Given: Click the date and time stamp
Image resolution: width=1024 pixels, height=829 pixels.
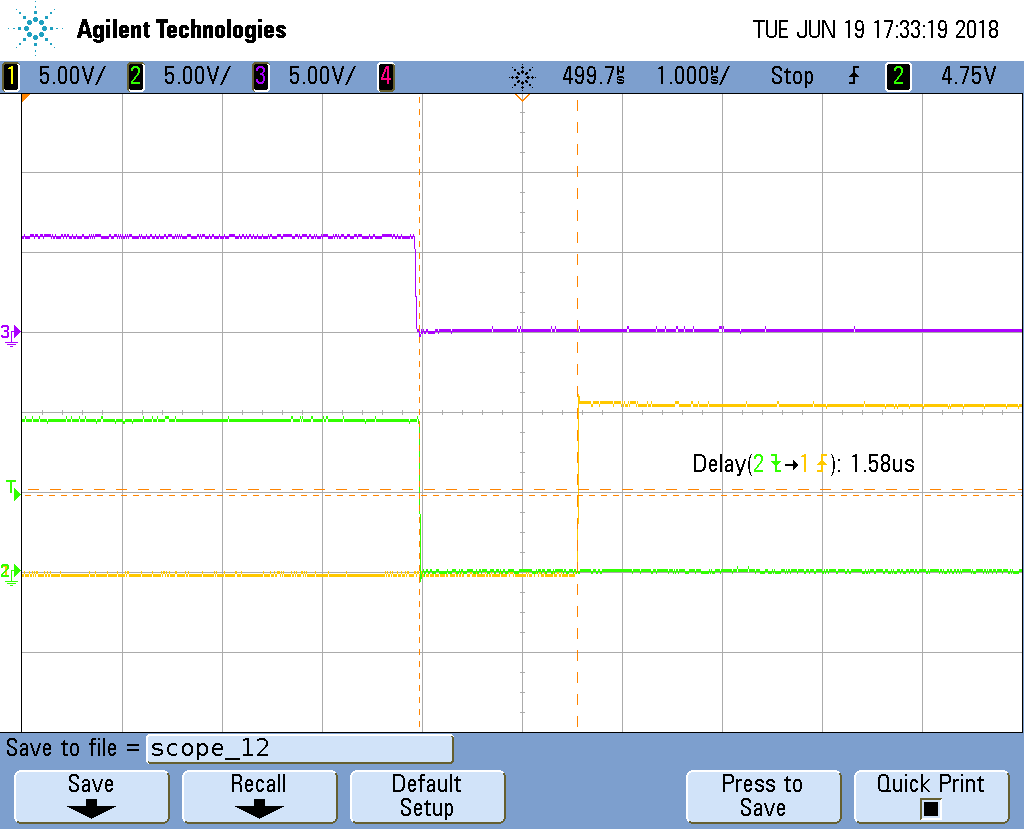Looking at the screenshot, I should (876, 29).
